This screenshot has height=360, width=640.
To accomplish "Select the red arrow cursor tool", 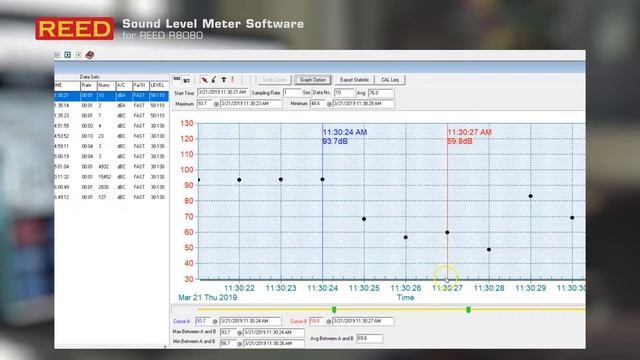I will tap(204, 80).
